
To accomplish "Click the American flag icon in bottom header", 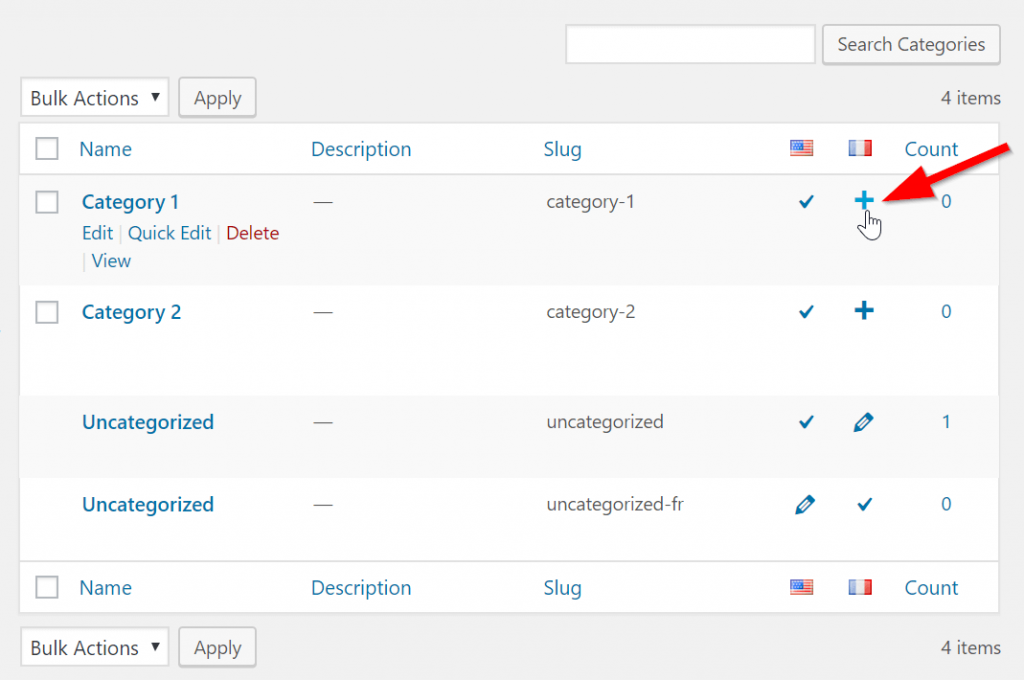I will click(801, 587).
